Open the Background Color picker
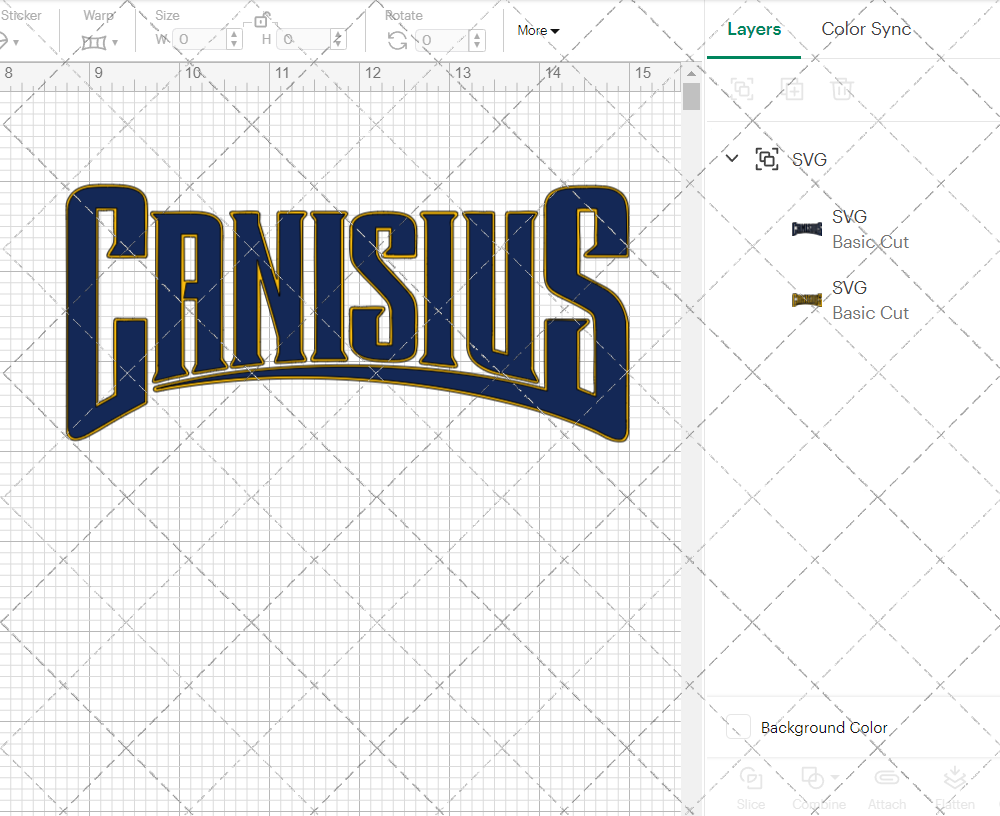Screen dimensions: 1000x816 pos(737,728)
